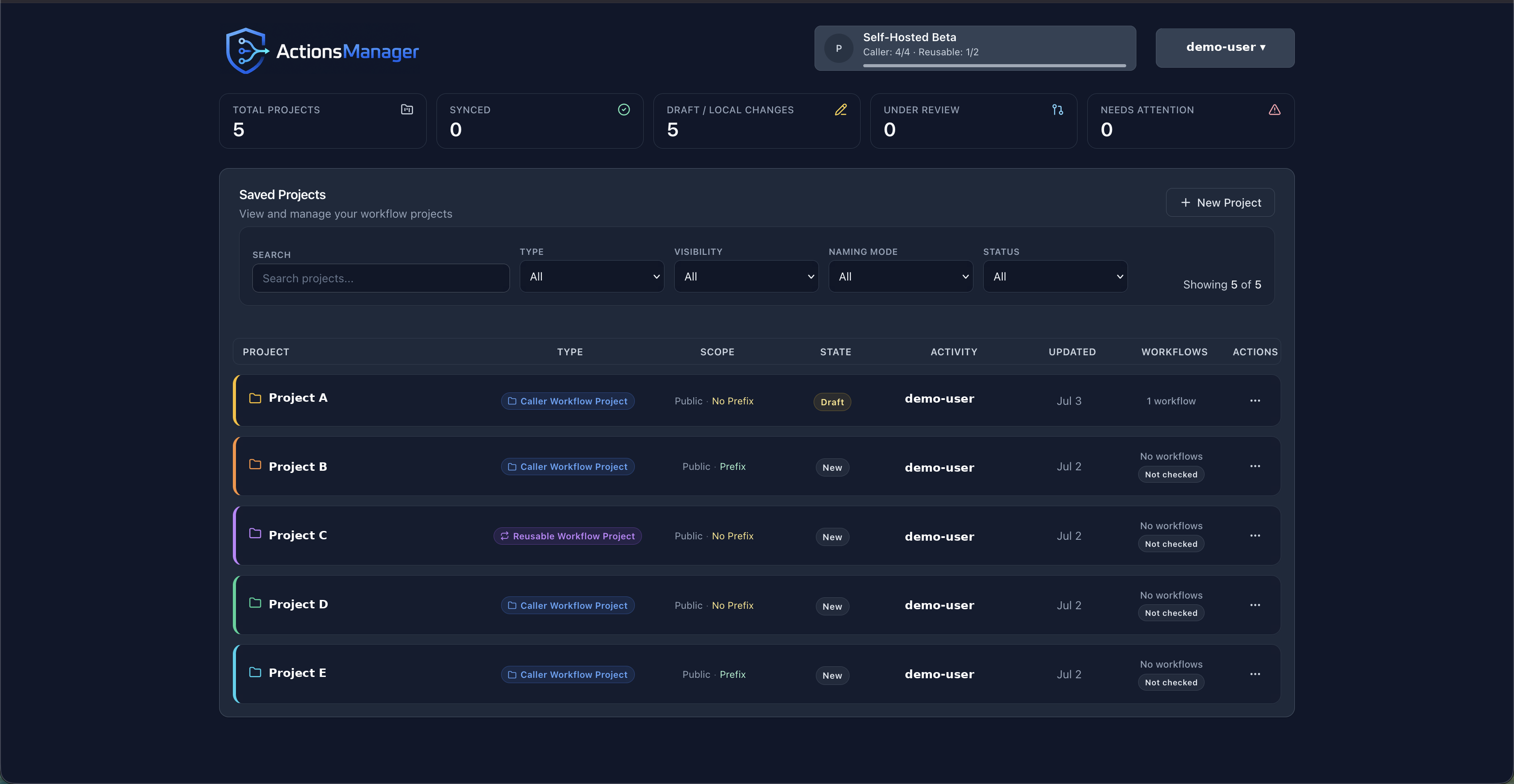The width and height of the screenshot is (1514, 784).
Task: Open the Project A name
Action: 298,398
